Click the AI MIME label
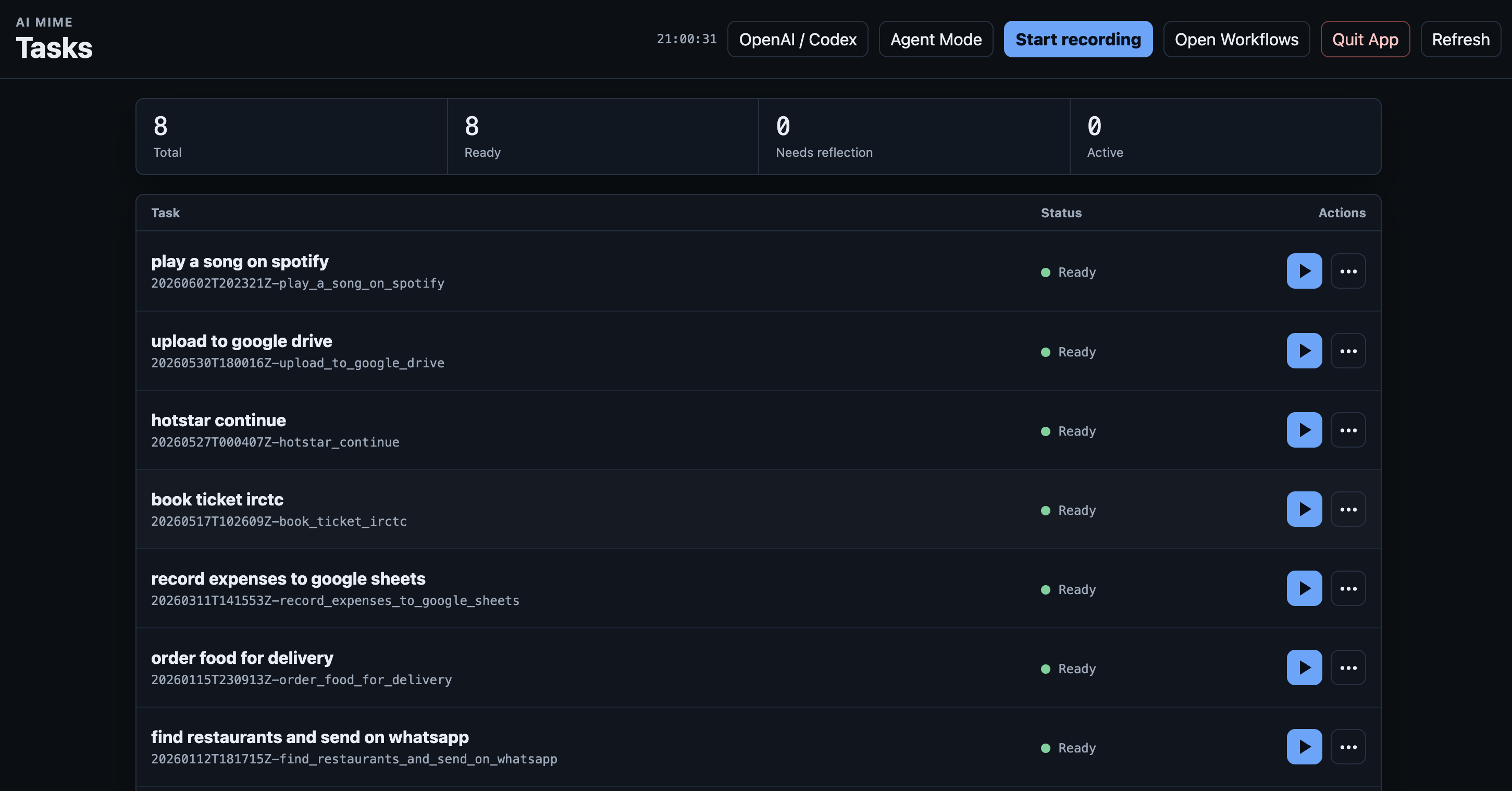 [x=44, y=22]
